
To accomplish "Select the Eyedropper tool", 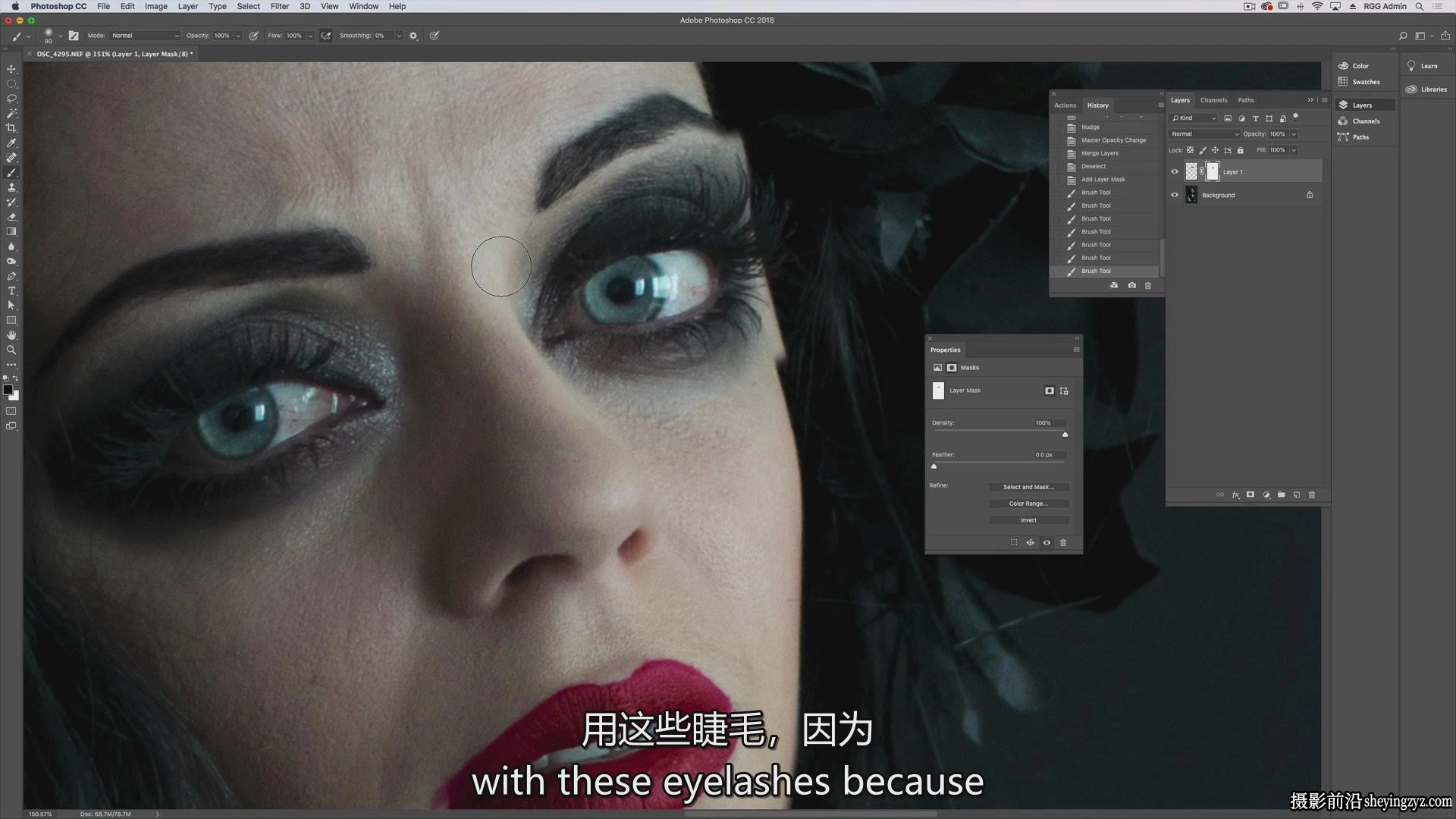I will click(11, 143).
